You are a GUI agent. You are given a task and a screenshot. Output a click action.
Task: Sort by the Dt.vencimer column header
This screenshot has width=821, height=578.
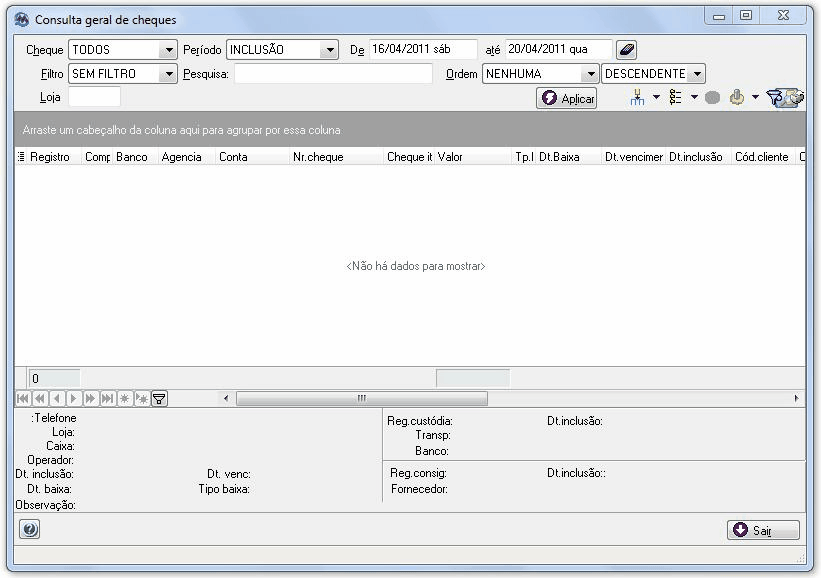(x=633, y=157)
